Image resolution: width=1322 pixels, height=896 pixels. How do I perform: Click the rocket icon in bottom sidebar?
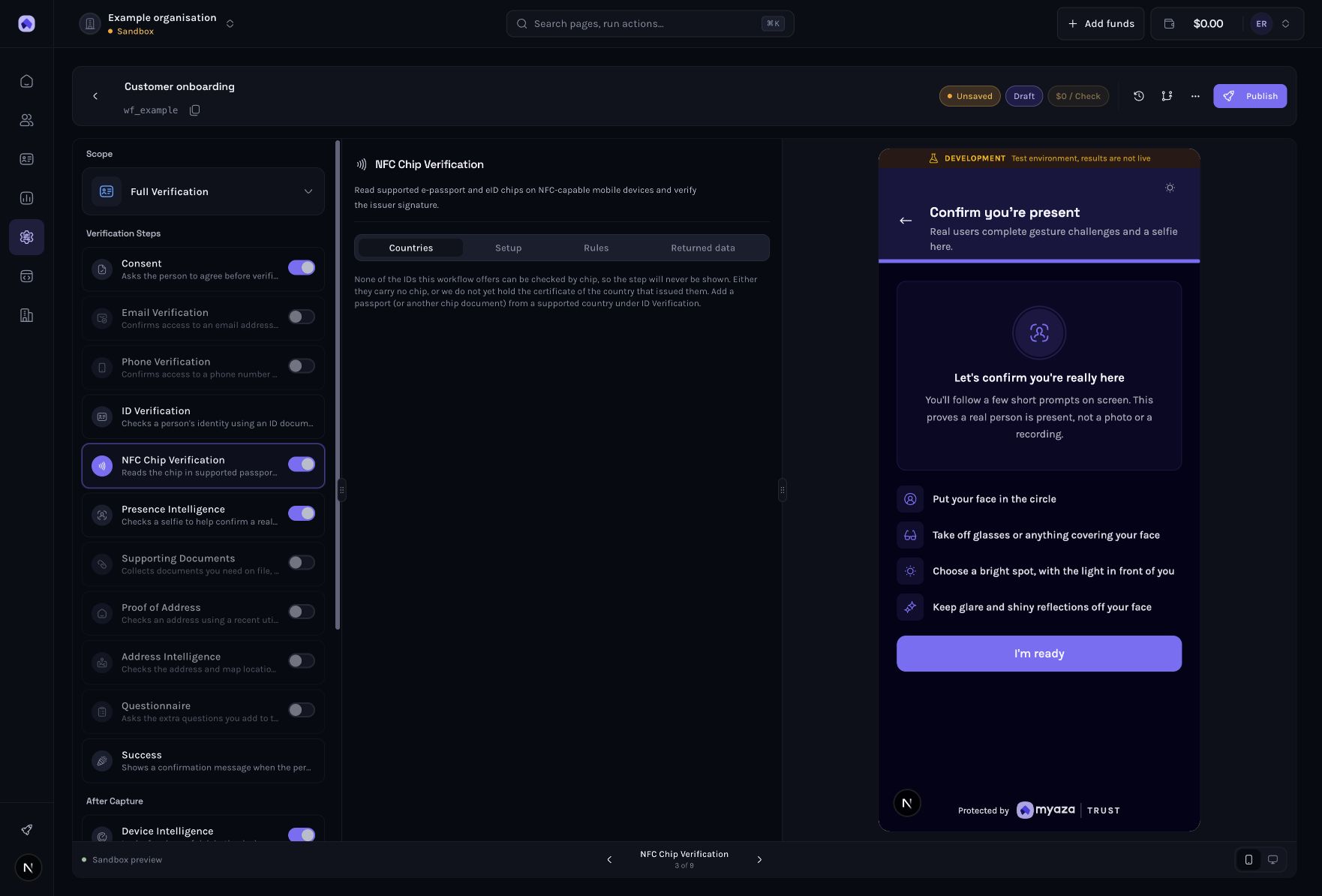[x=26, y=829]
